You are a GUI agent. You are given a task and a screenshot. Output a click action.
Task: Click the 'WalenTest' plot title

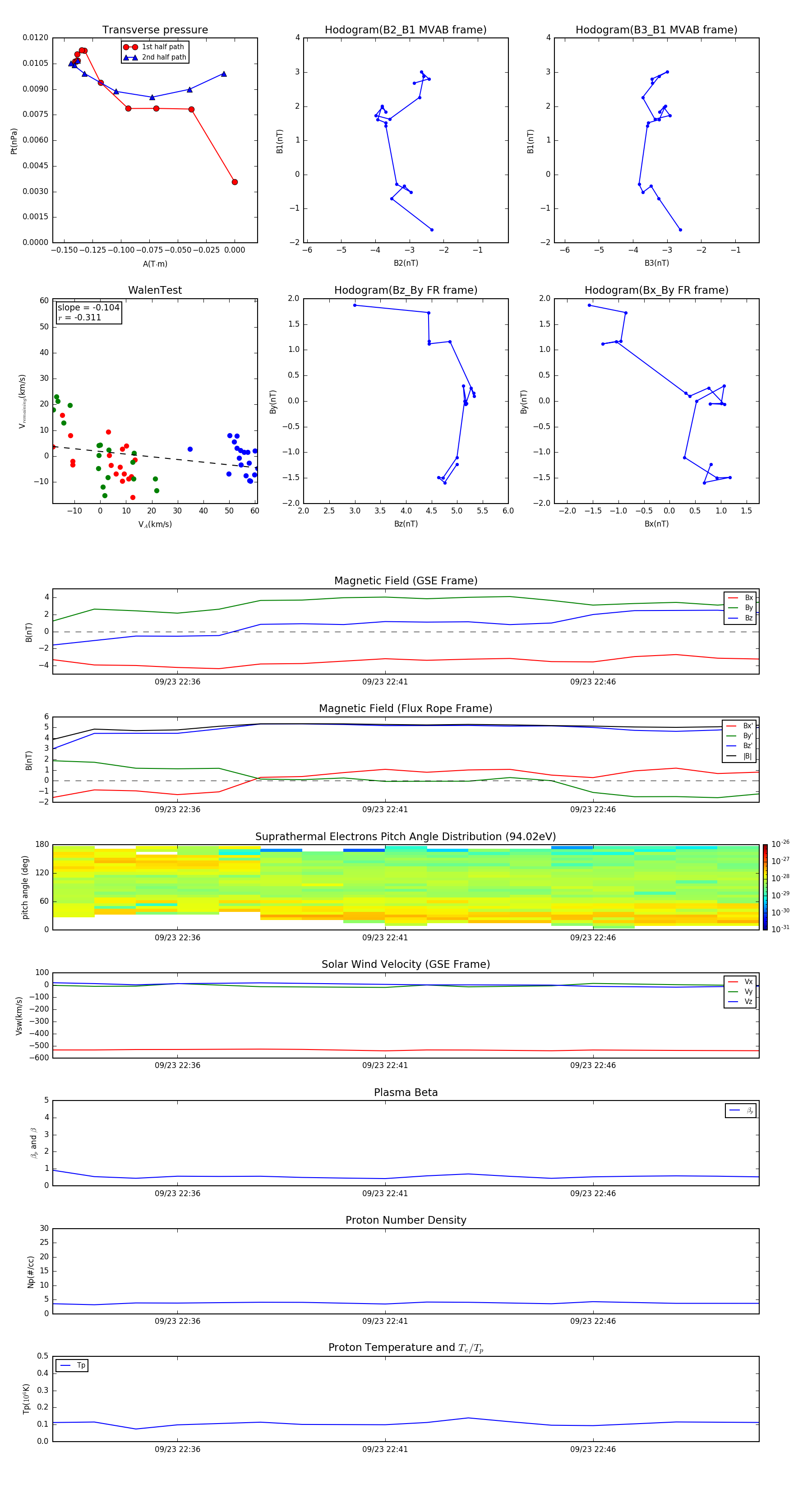pyautogui.click(x=155, y=290)
